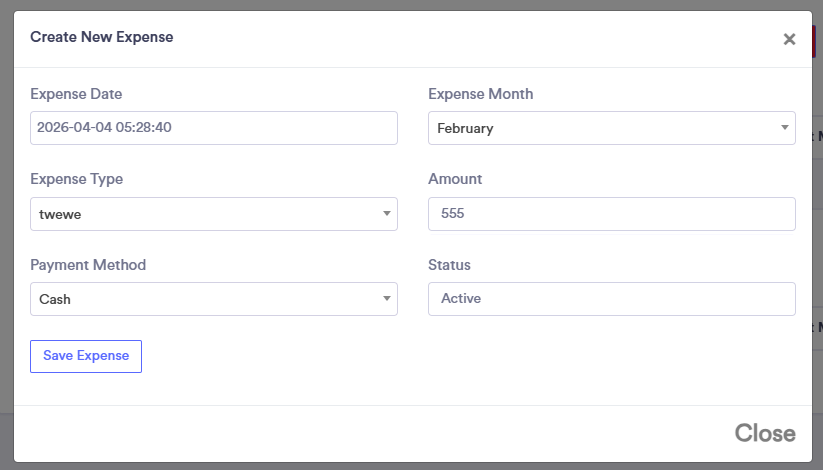The height and width of the screenshot is (470, 823).
Task: Click the Expense Date label
Action: click(76, 94)
